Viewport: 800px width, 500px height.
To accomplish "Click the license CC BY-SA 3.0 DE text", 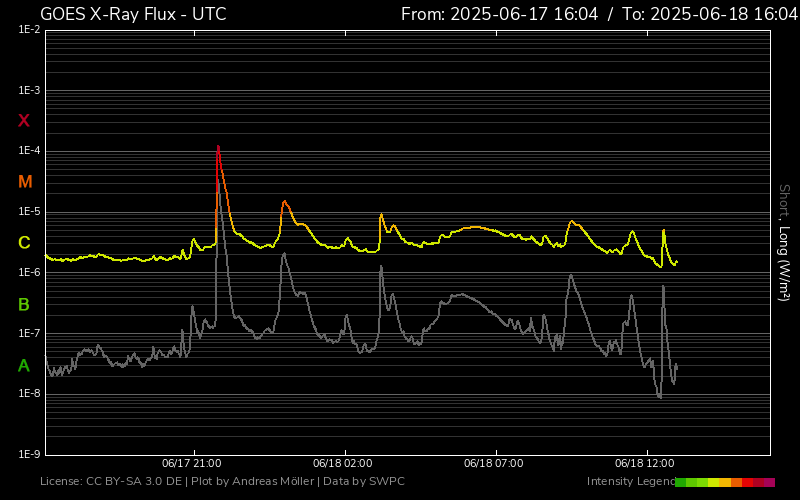I will pyautogui.click(x=111, y=482).
